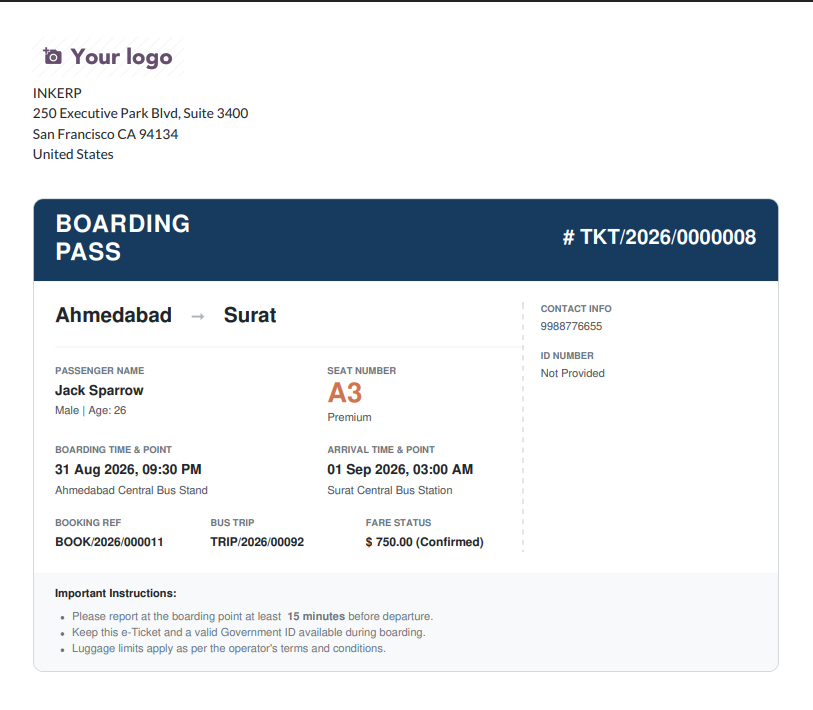Click the BOARDING PASS header title
Image resolution: width=813 pixels, height=710 pixels.
point(123,238)
